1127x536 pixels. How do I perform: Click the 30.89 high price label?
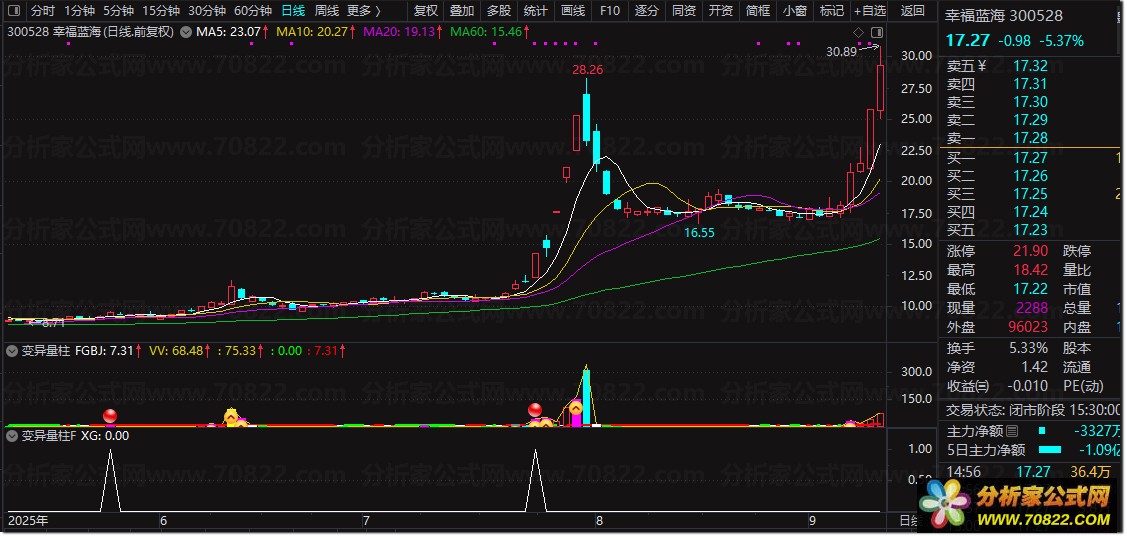[x=841, y=51]
